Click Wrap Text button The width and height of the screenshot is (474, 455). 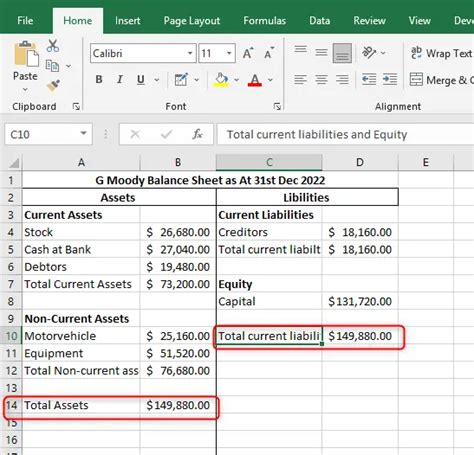coord(441,53)
